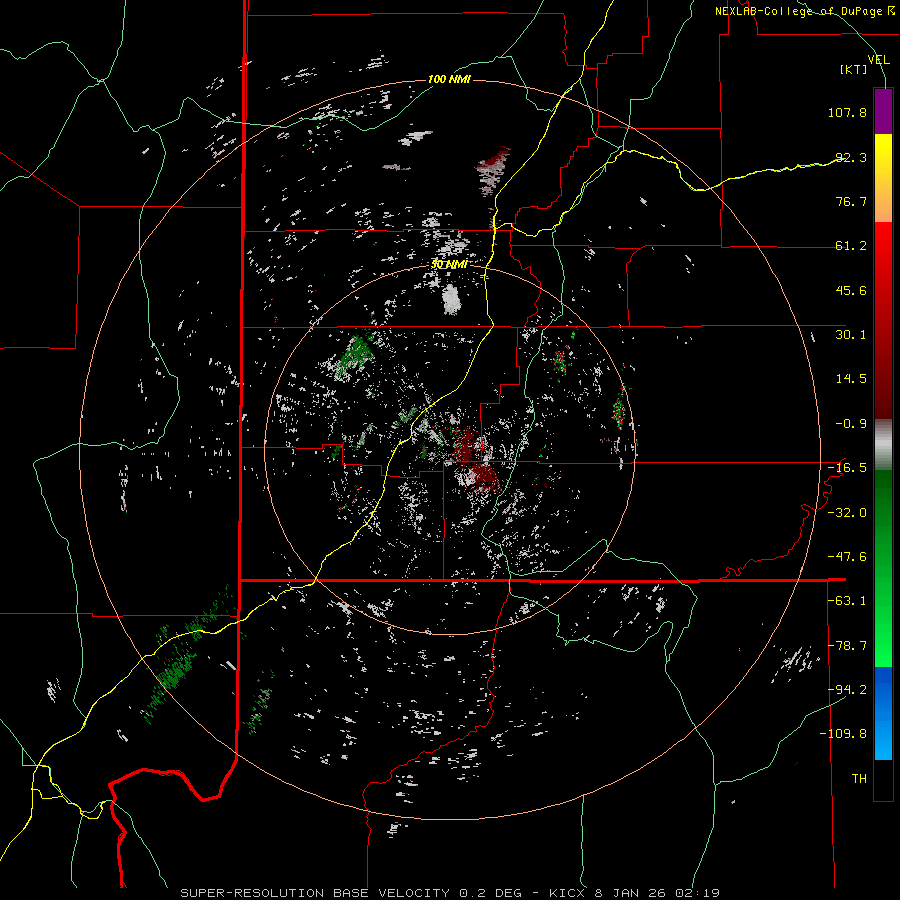Click the -16.5 velocity scale value
This screenshot has height=900, width=900.
pos(847,468)
